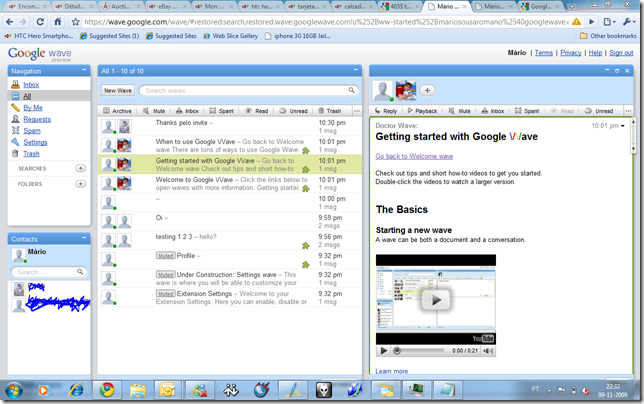This screenshot has width=644, height=404.
Task: Mark wave as Read in list toolbar
Action: click(x=256, y=111)
